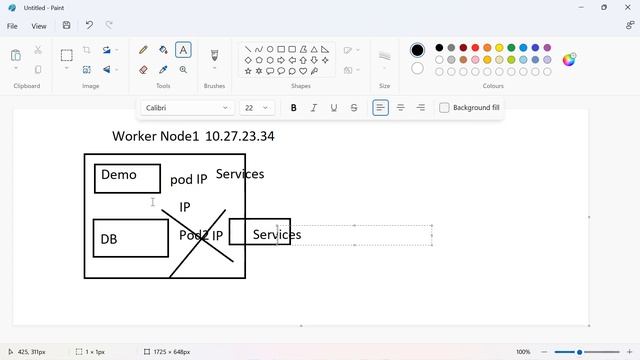Click the Cut scissors icon
The image size is (640, 360).
point(38,50)
